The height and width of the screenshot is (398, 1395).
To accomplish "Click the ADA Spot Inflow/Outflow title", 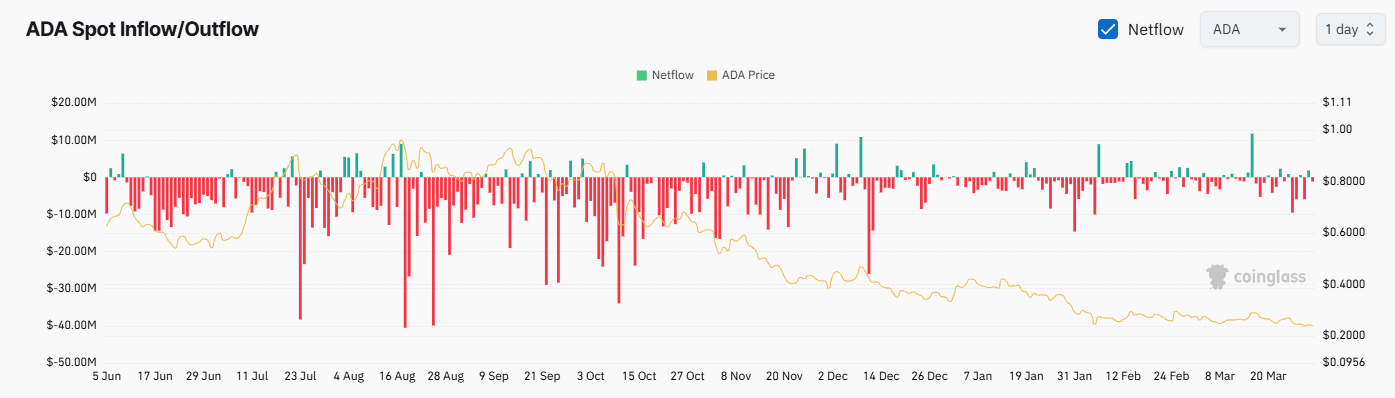I will 141,29.
